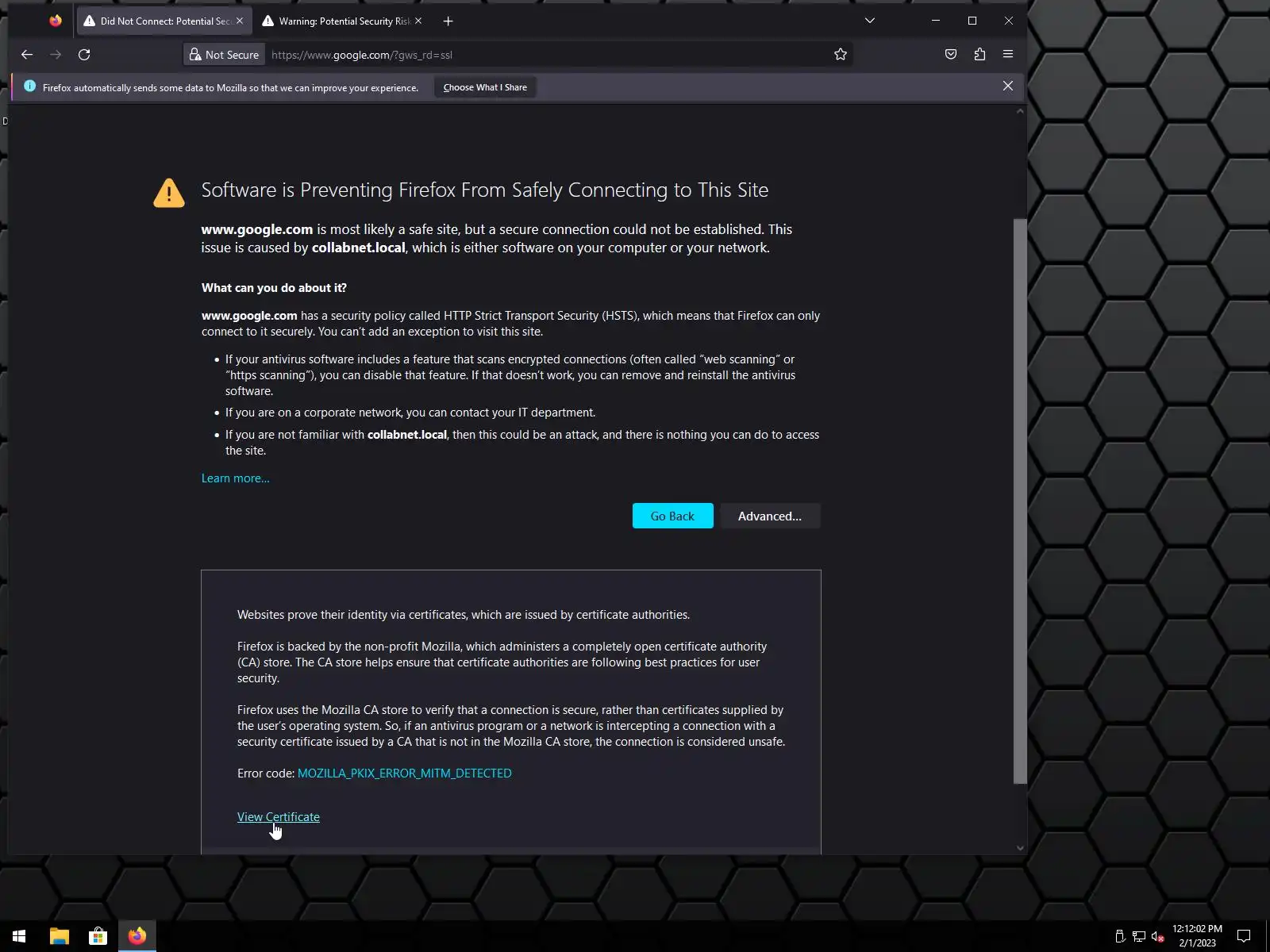
Task: Click the scrollbar down arrow
Action: pos(1020,848)
